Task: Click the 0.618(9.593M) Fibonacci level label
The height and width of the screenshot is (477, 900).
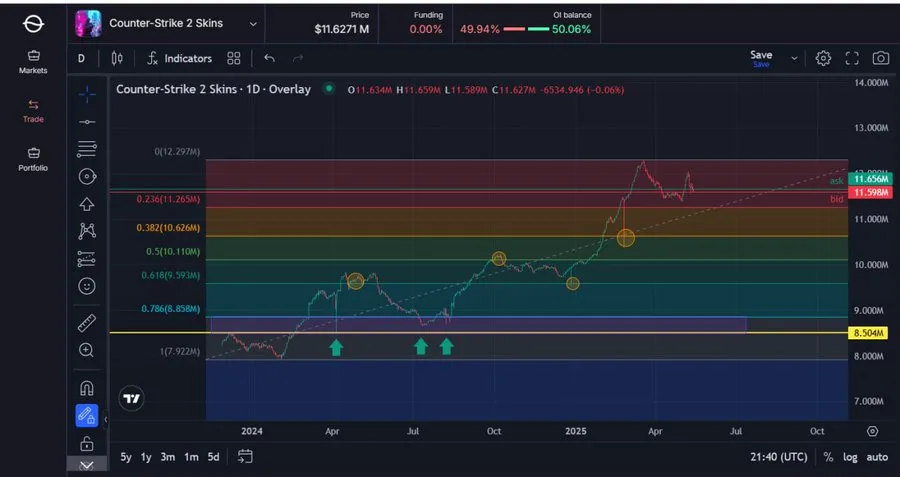Action: pos(170,276)
